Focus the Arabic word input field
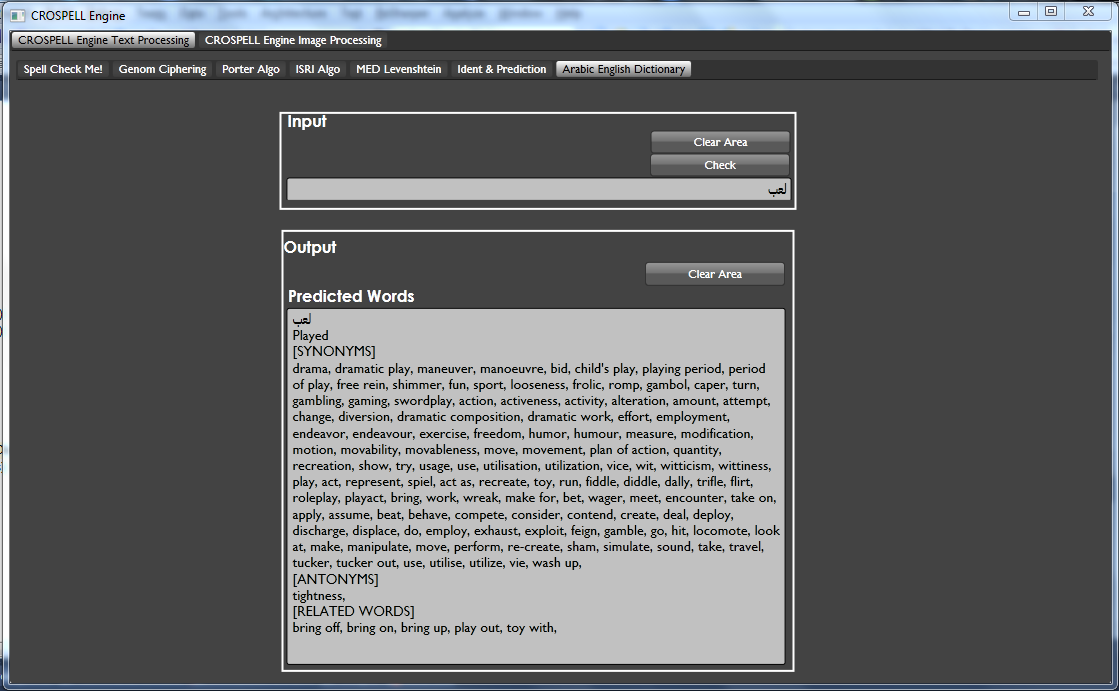This screenshot has width=1119, height=691. (538, 190)
